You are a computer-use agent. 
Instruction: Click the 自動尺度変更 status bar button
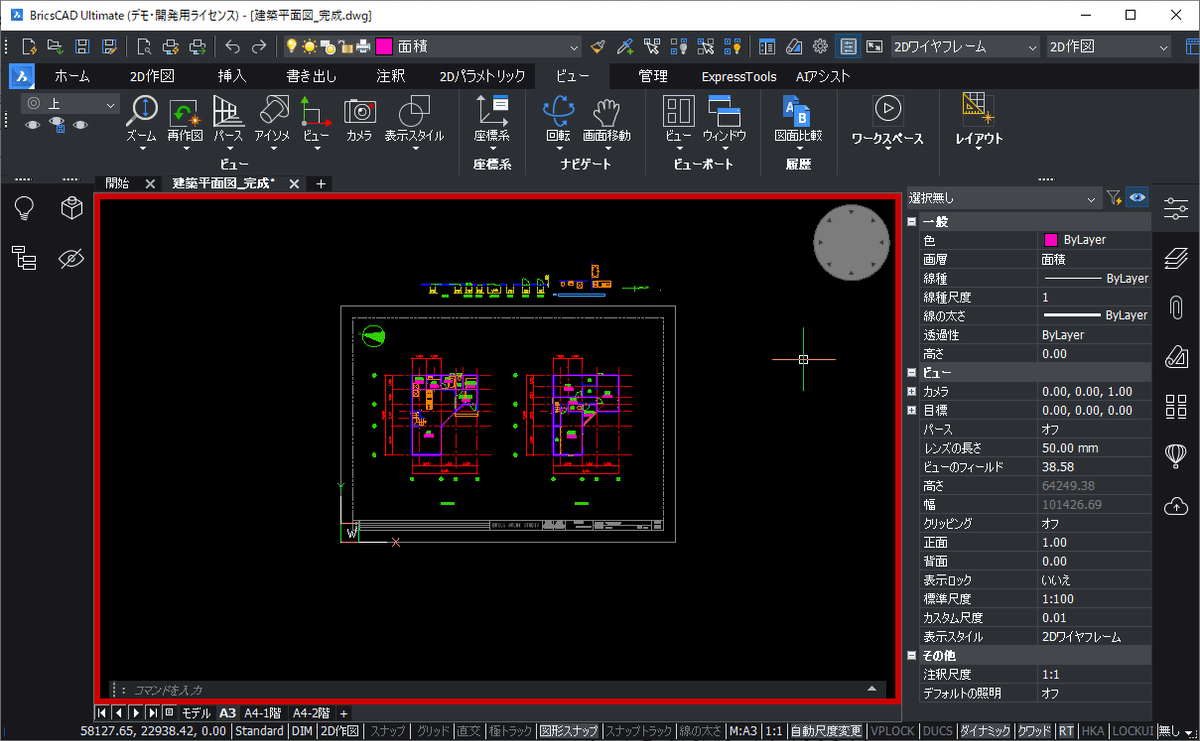click(x=825, y=731)
